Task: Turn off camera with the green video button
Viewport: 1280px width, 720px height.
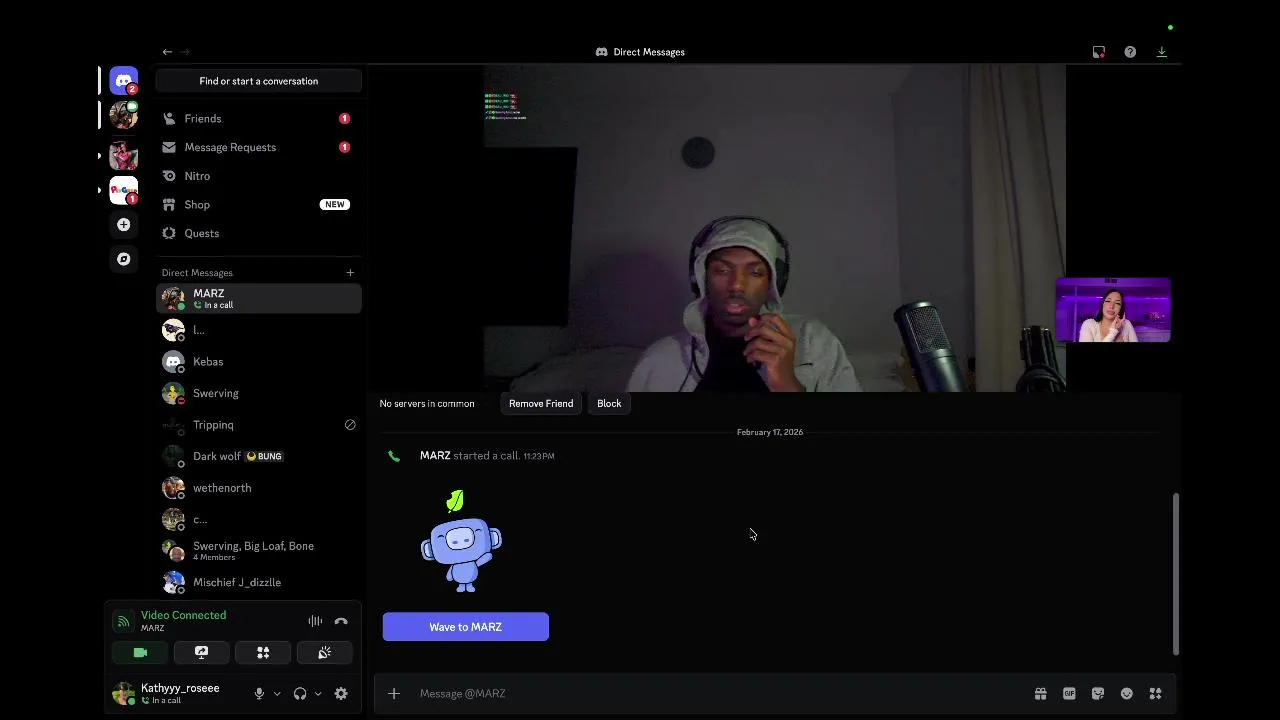Action: click(140, 652)
